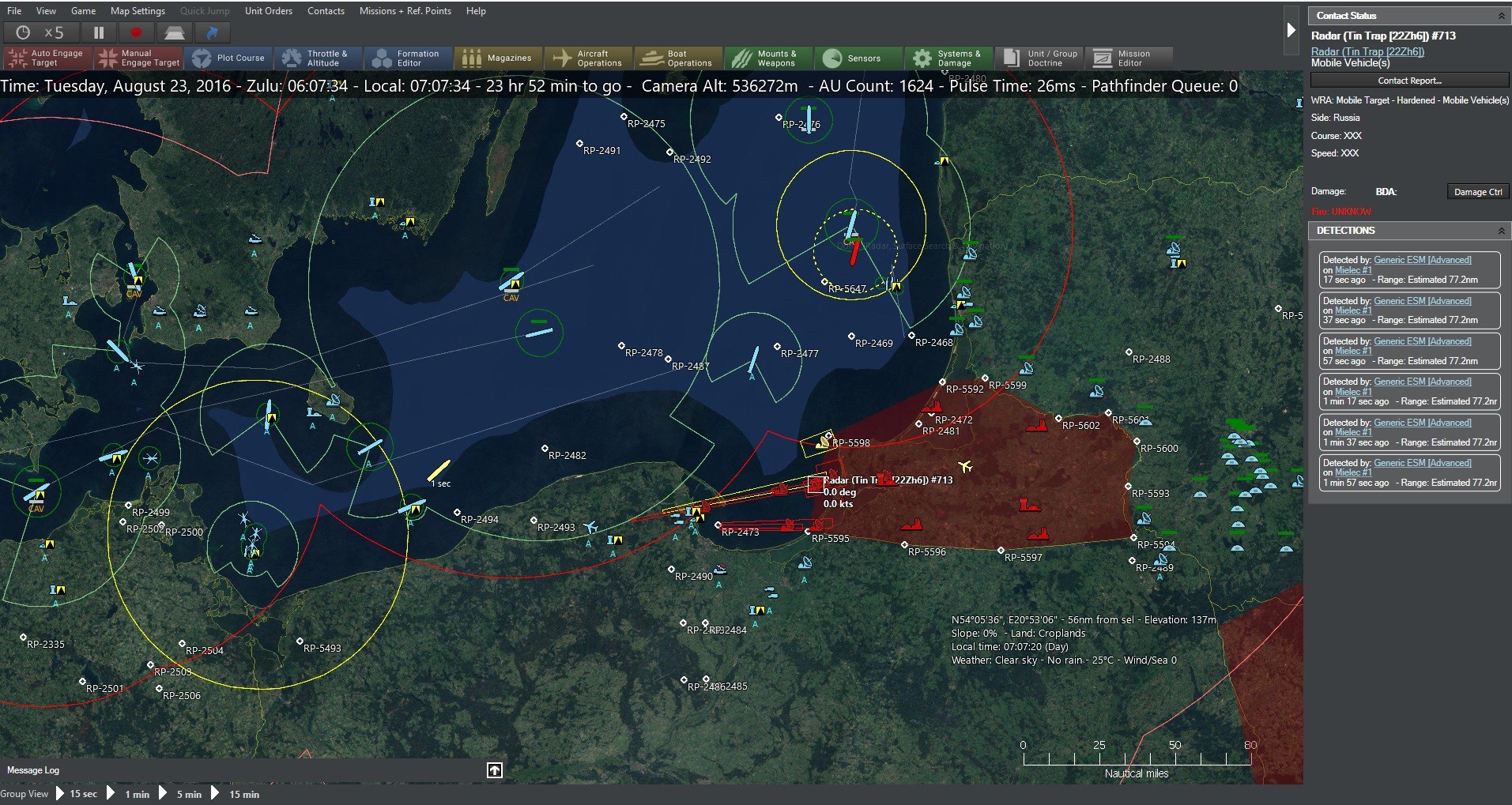Select the Manual Engage Target tool

(138, 55)
